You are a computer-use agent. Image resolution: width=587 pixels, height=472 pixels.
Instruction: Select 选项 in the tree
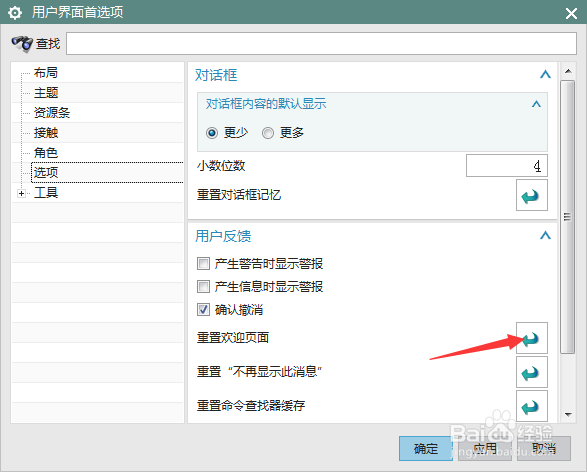(46, 173)
